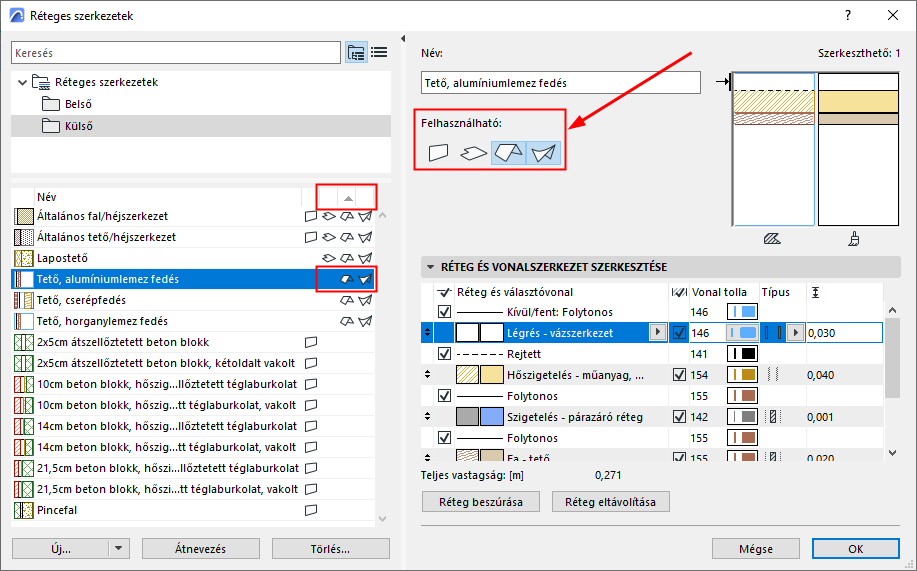This screenshot has height=571, width=917.
Task: Click the check-all column header icon
Action: [444, 292]
